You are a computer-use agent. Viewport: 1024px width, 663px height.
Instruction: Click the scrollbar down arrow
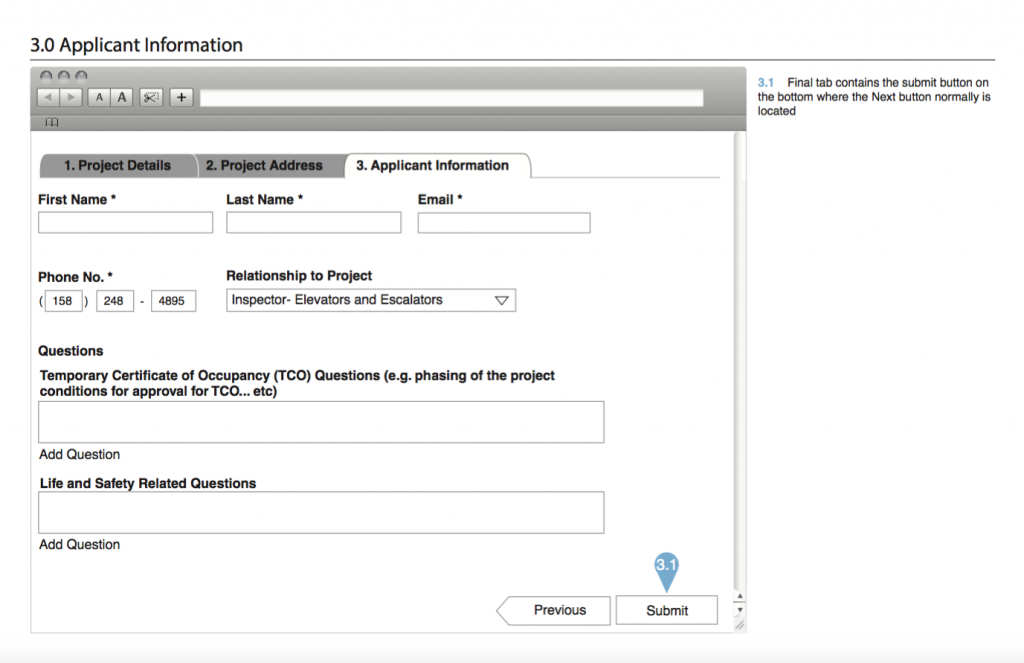click(739, 609)
